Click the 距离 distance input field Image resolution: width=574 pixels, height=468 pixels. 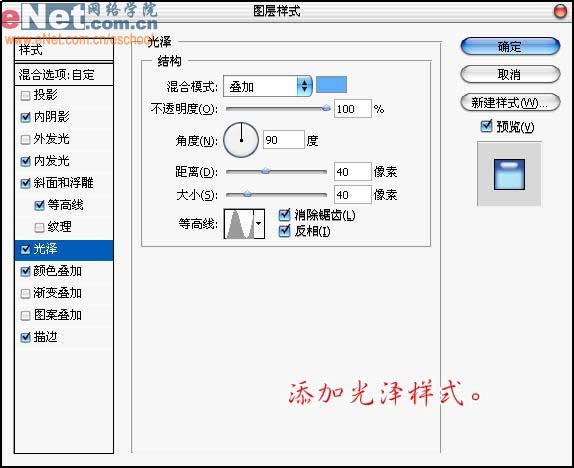click(353, 172)
